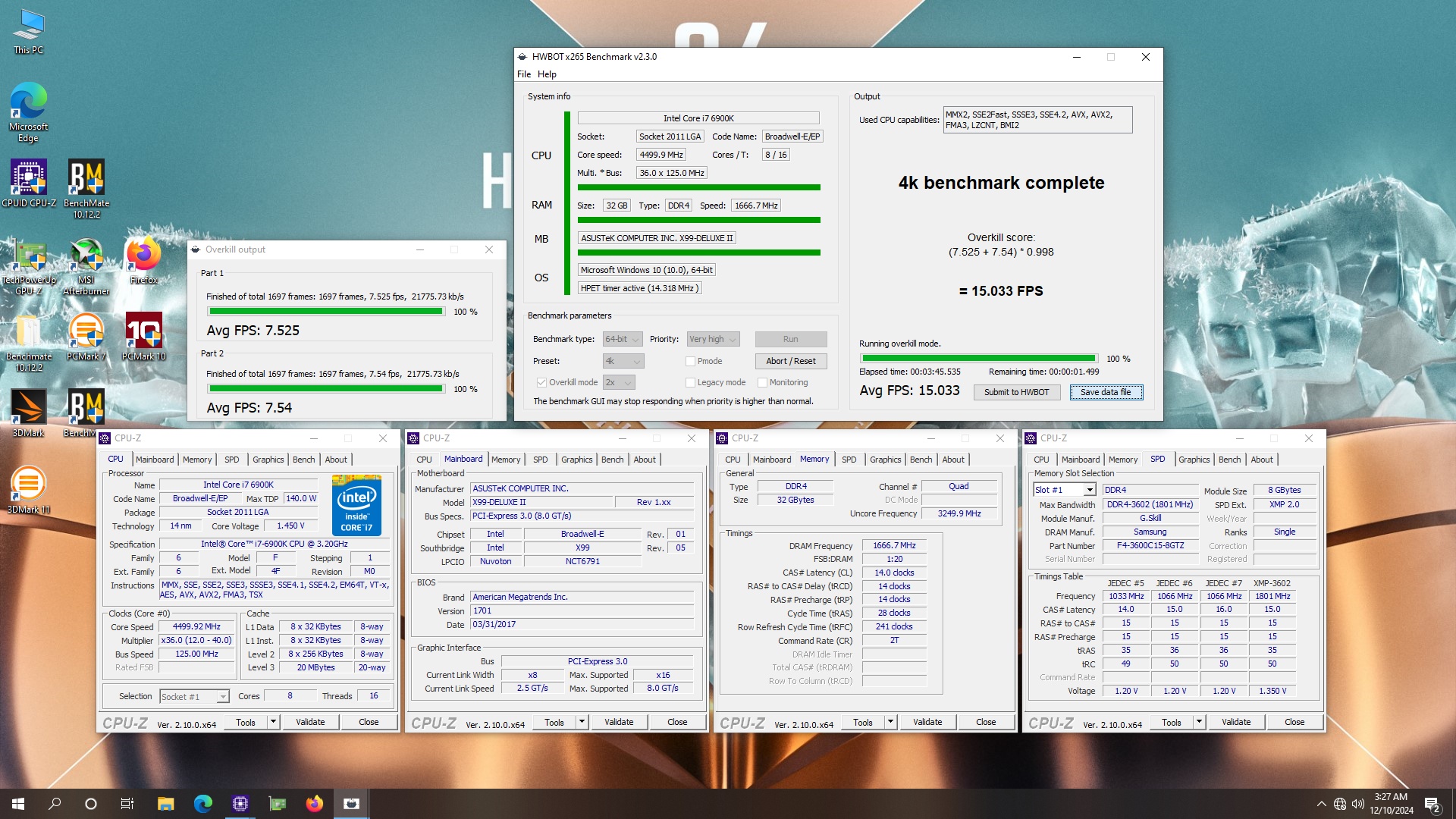Open CPUID CPU-Z desktop shortcut
The height and width of the screenshot is (819, 1456).
pyautogui.click(x=29, y=183)
